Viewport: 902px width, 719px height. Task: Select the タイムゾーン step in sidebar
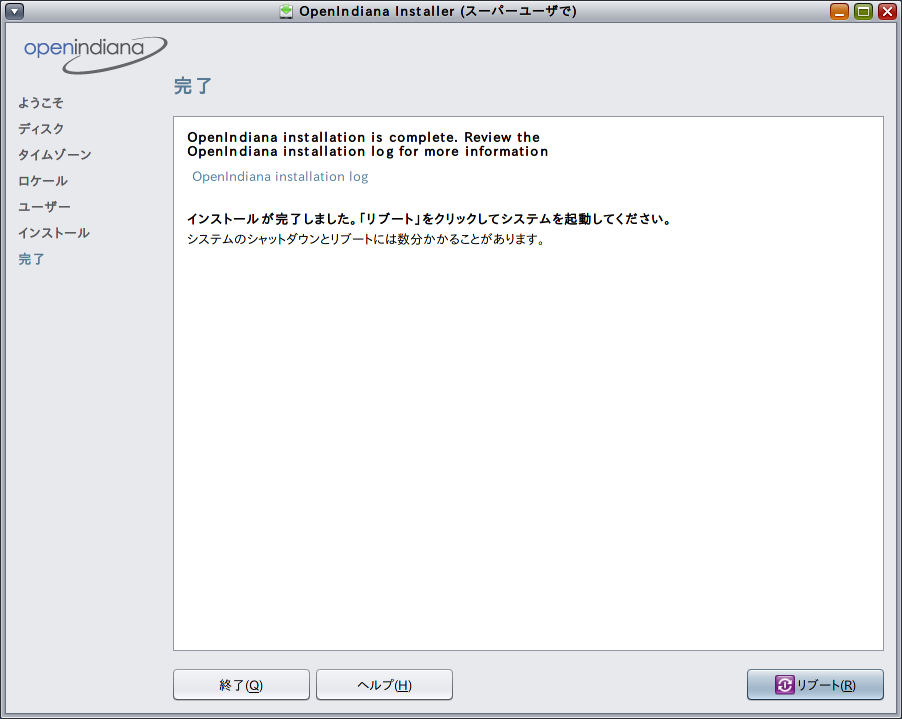(x=55, y=155)
